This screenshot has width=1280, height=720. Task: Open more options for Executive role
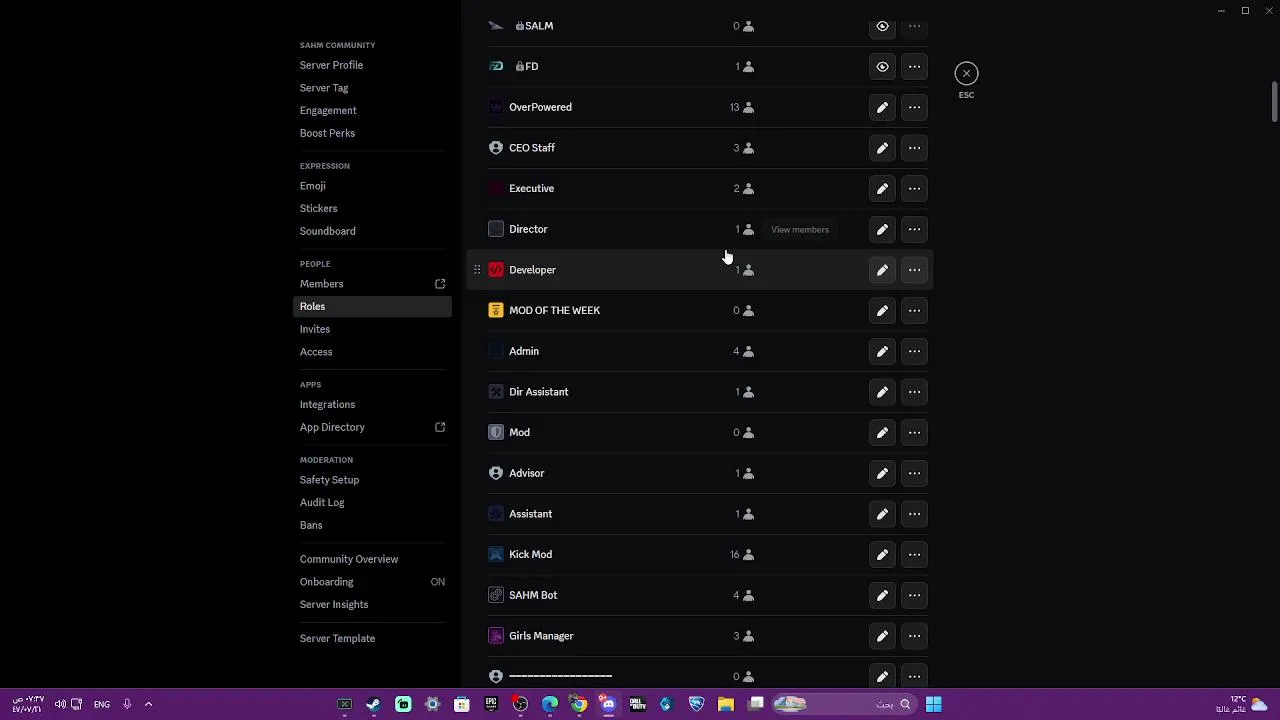pos(914,189)
